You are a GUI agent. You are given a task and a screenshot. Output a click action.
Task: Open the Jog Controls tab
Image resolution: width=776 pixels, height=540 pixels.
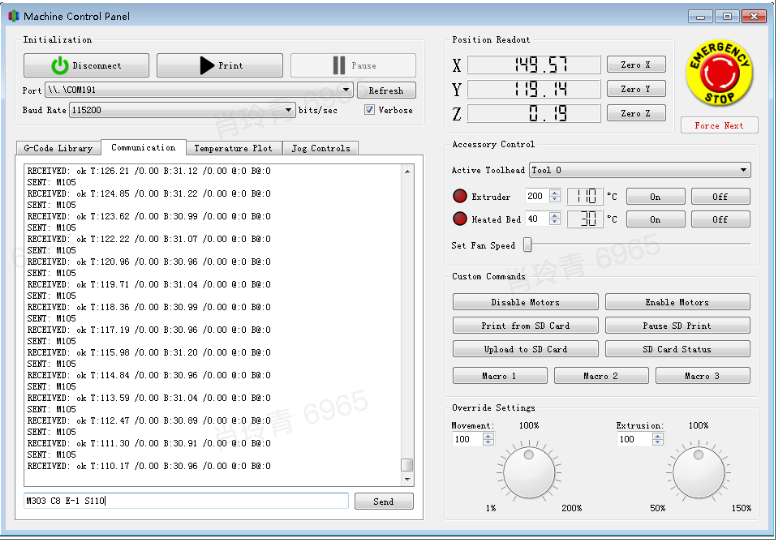click(320, 148)
